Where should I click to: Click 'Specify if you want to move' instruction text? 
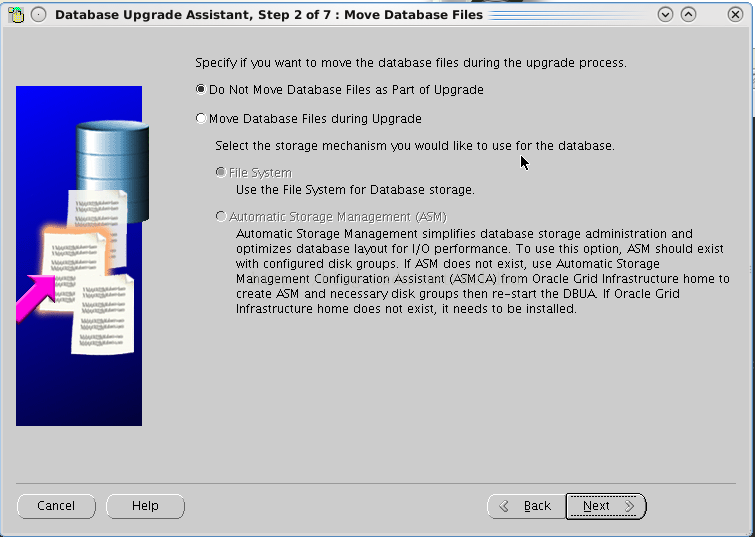(x=411, y=63)
